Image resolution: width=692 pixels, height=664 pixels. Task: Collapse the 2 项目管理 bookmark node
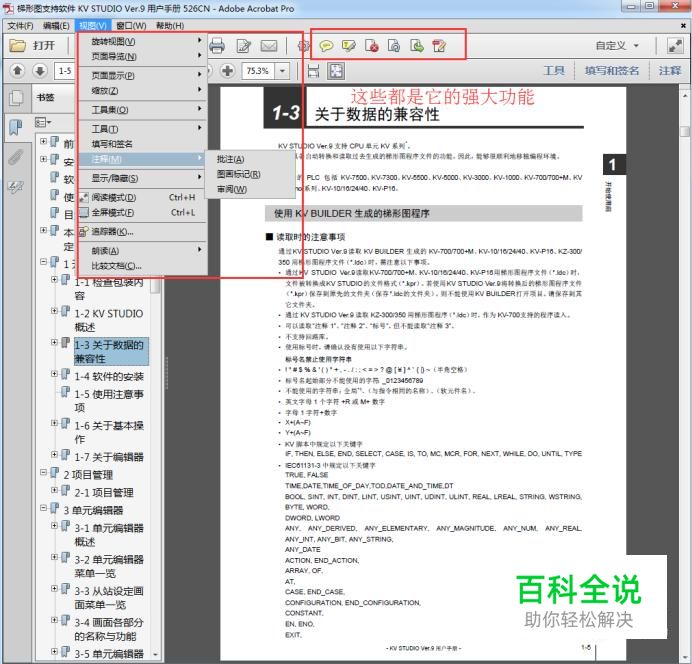(43, 472)
